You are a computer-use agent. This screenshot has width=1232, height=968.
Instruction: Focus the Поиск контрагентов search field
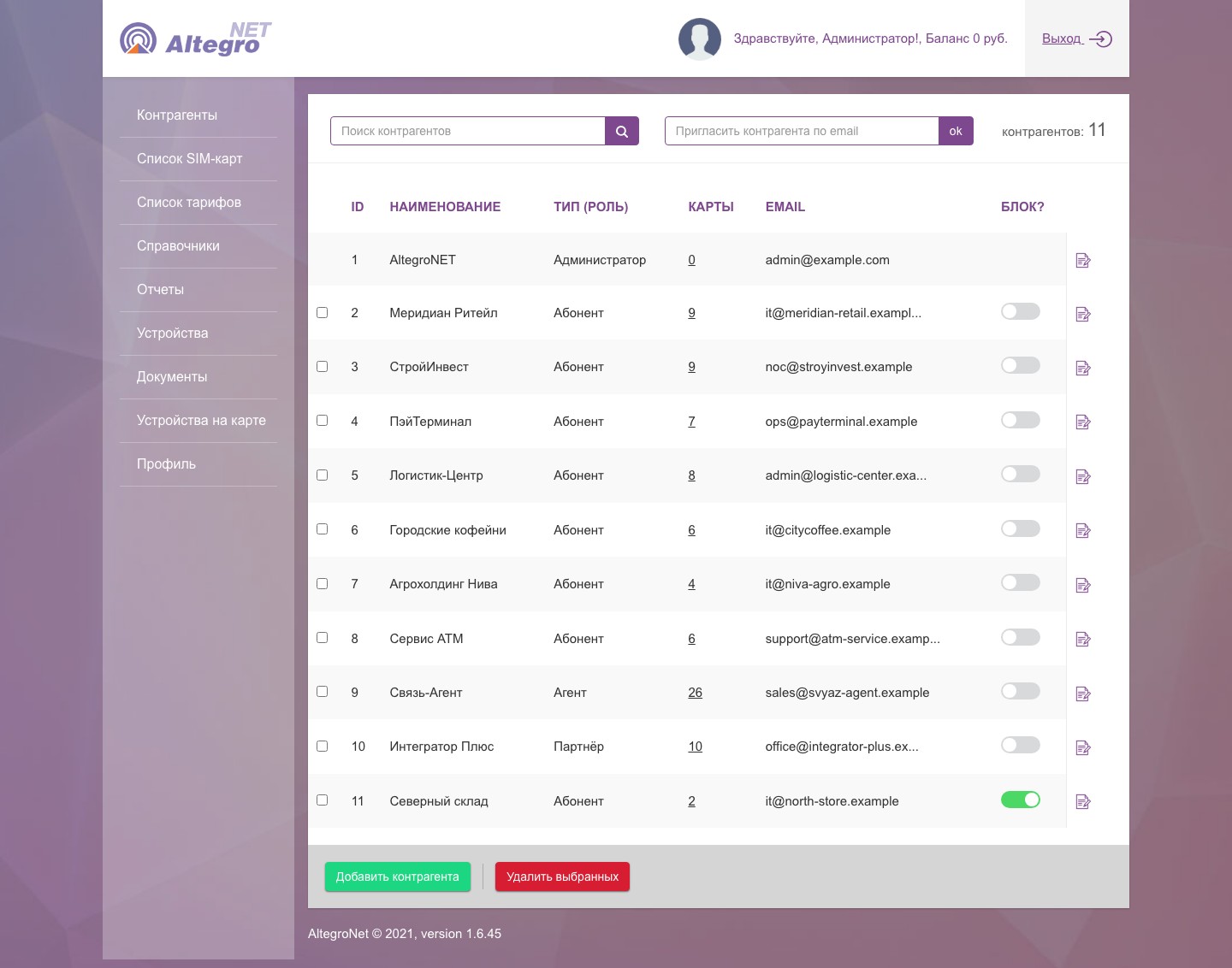coord(468,131)
